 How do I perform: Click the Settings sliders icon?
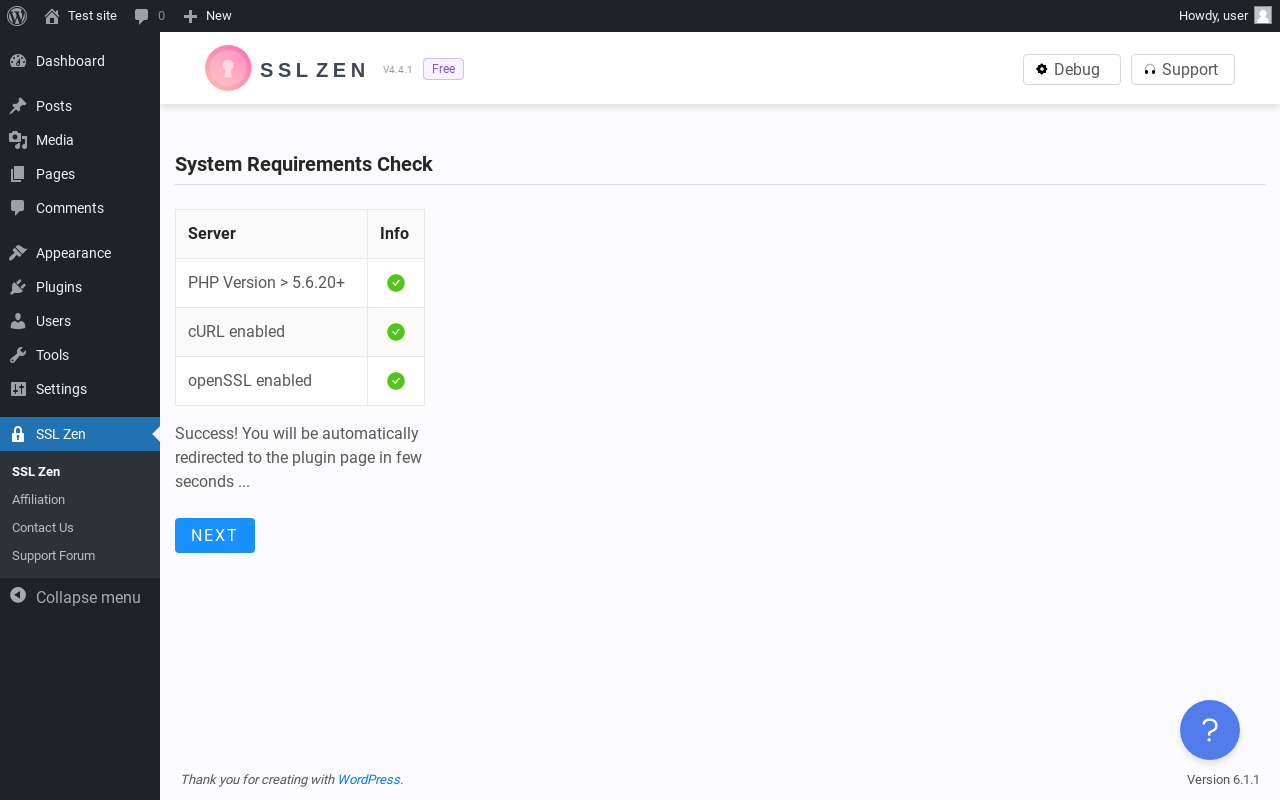(x=18, y=389)
